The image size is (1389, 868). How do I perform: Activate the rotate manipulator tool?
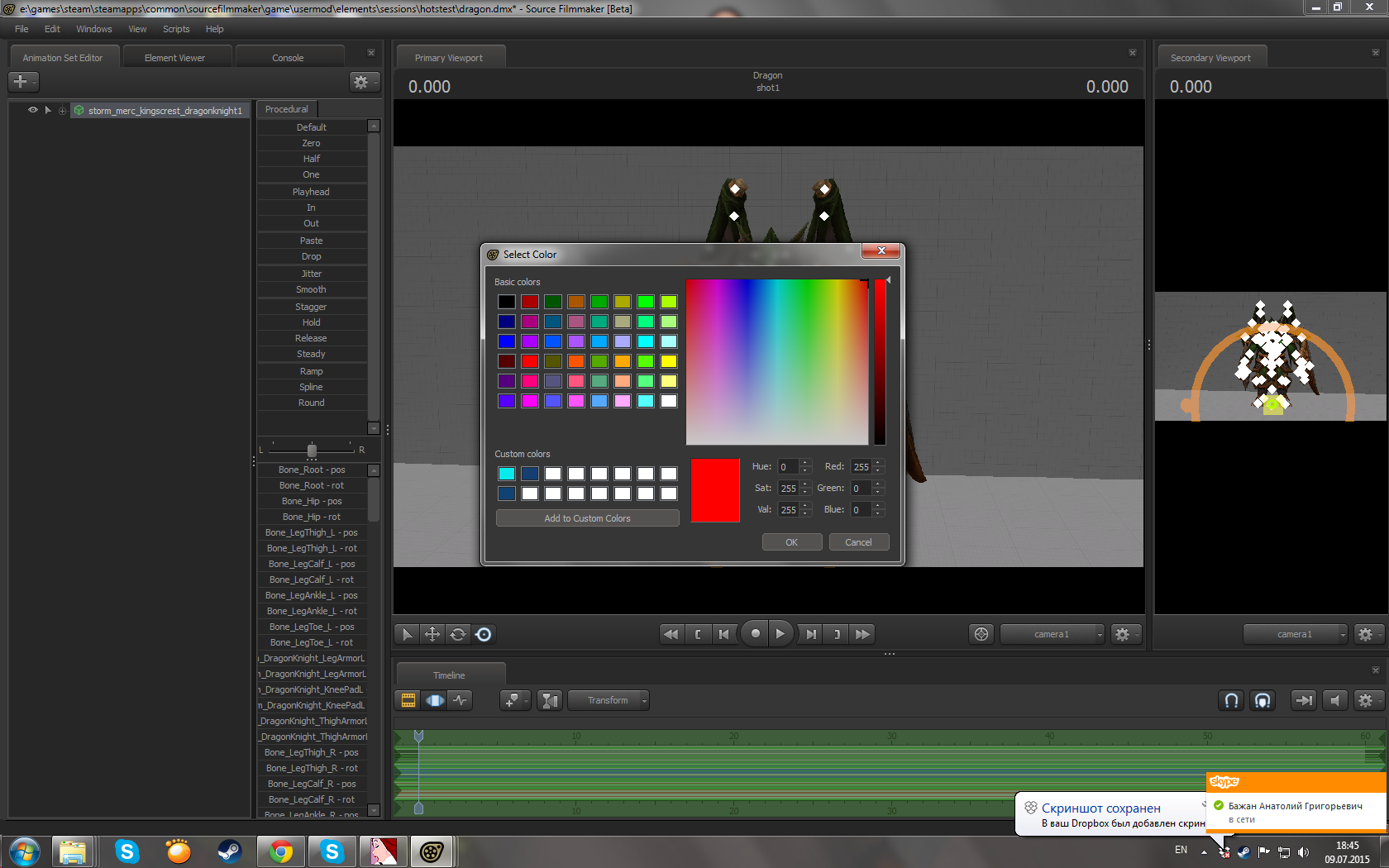(x=458, y=634)
